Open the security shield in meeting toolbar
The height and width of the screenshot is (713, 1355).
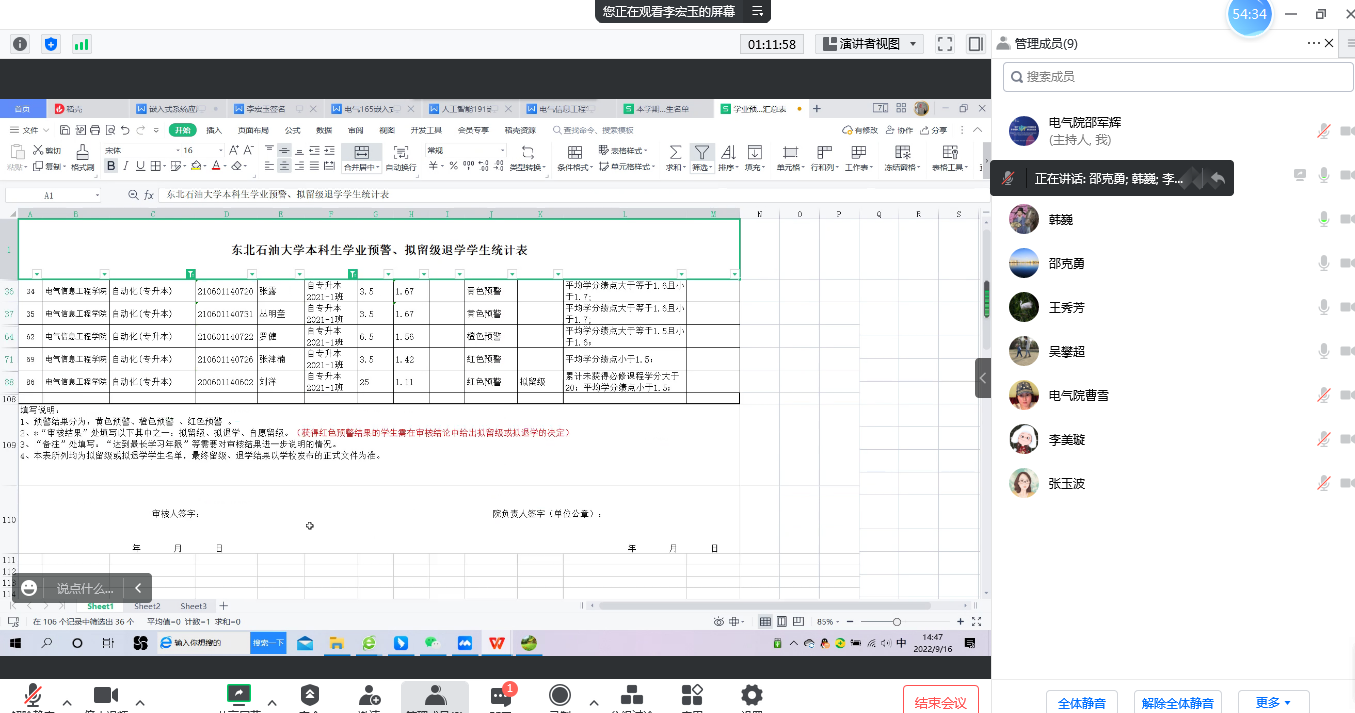point(310,694)
